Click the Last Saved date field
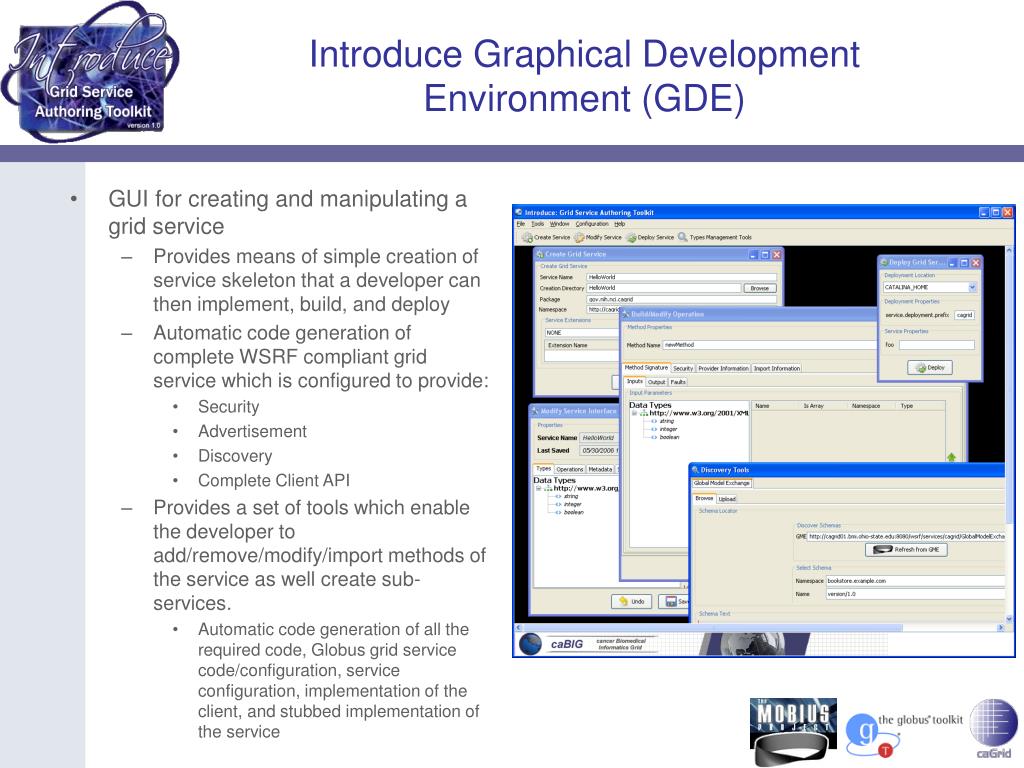Viewport: 1024px width, 768px height. [x=599, y=451]
